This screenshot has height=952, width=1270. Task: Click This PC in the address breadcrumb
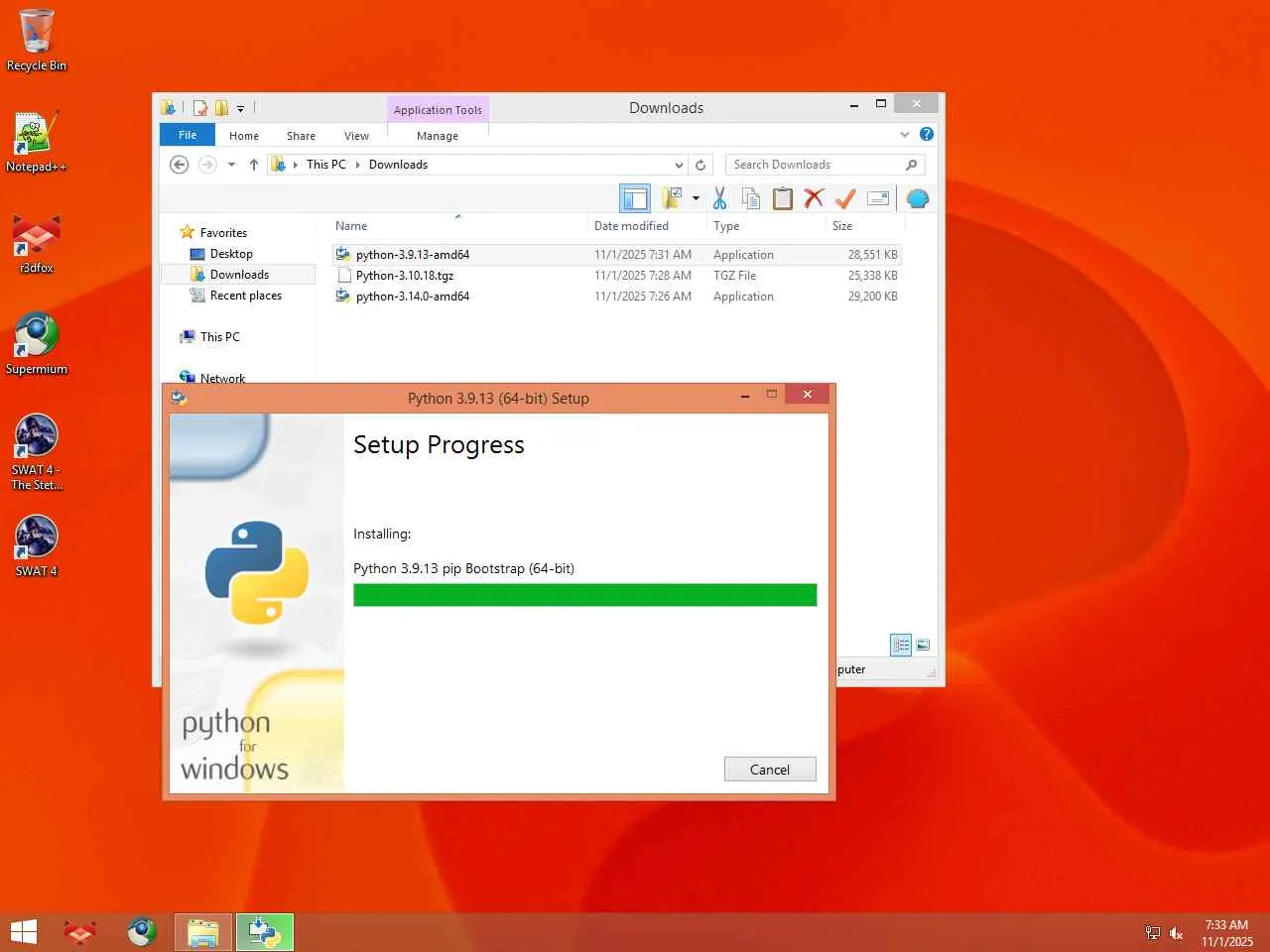326,165
